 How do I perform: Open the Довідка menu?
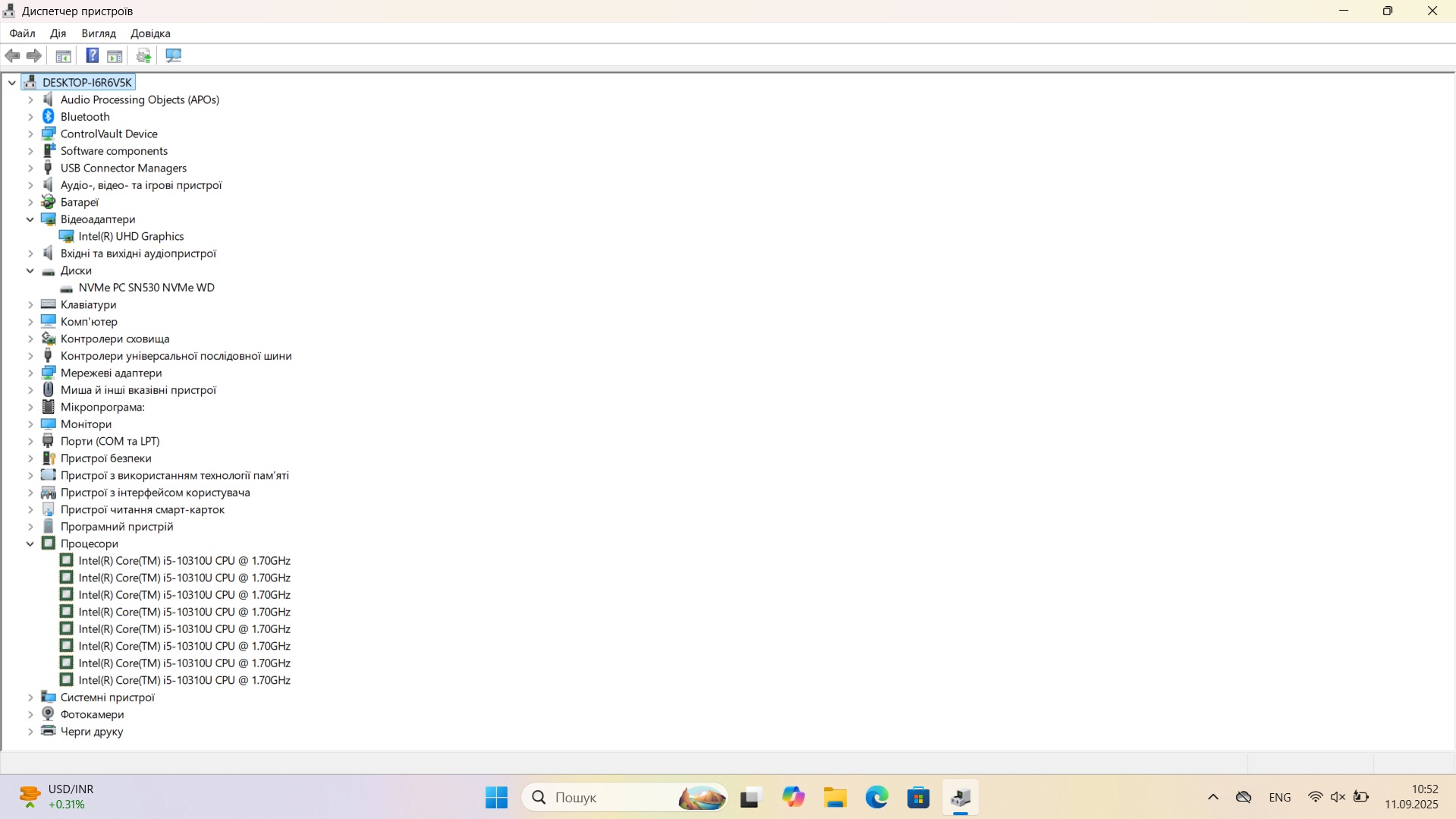(x=150, y=33)
